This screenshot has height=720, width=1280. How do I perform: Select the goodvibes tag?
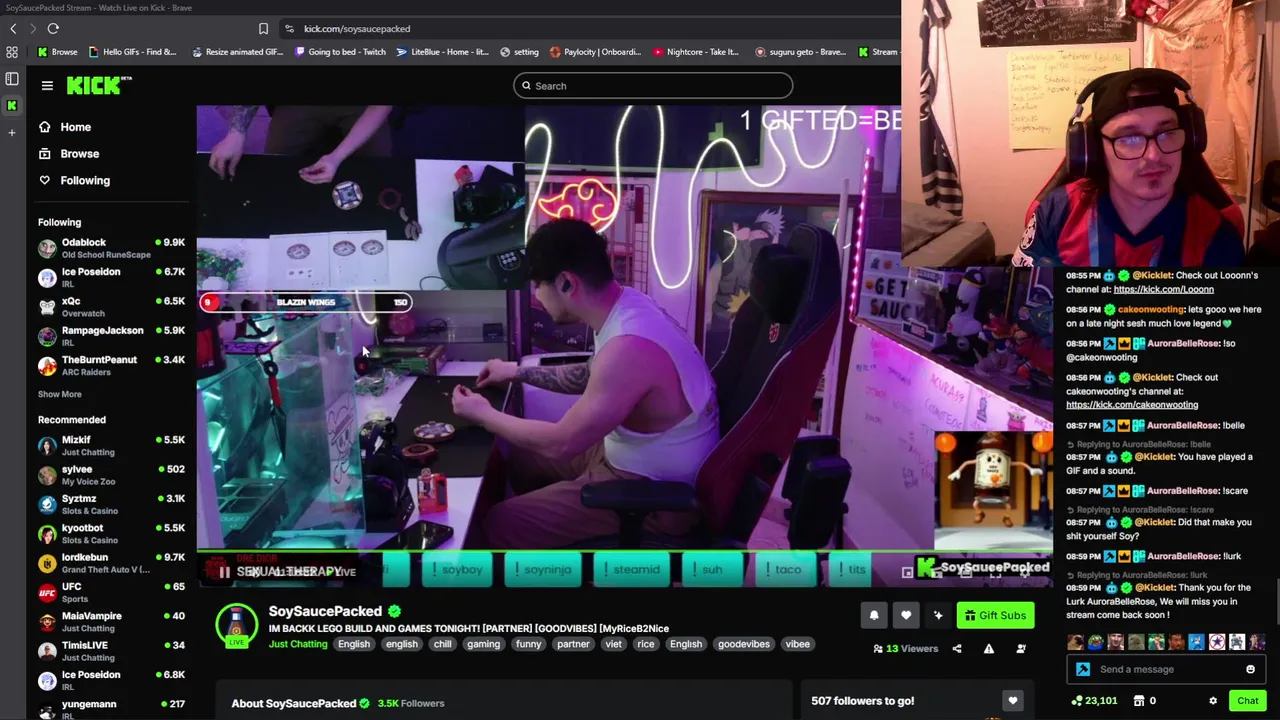[x=744, y=644]
